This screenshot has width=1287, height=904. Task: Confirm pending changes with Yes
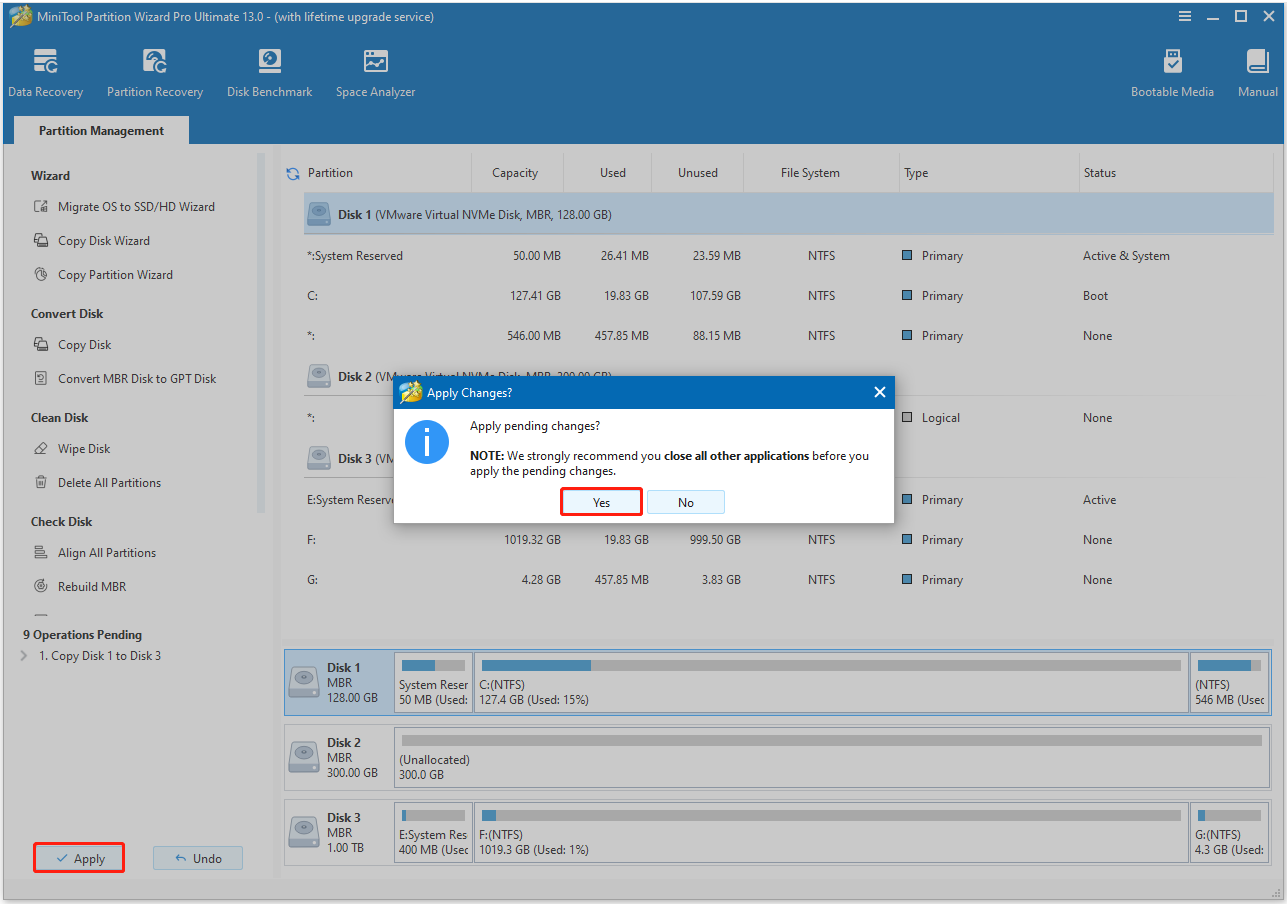[x=601, y=501]
